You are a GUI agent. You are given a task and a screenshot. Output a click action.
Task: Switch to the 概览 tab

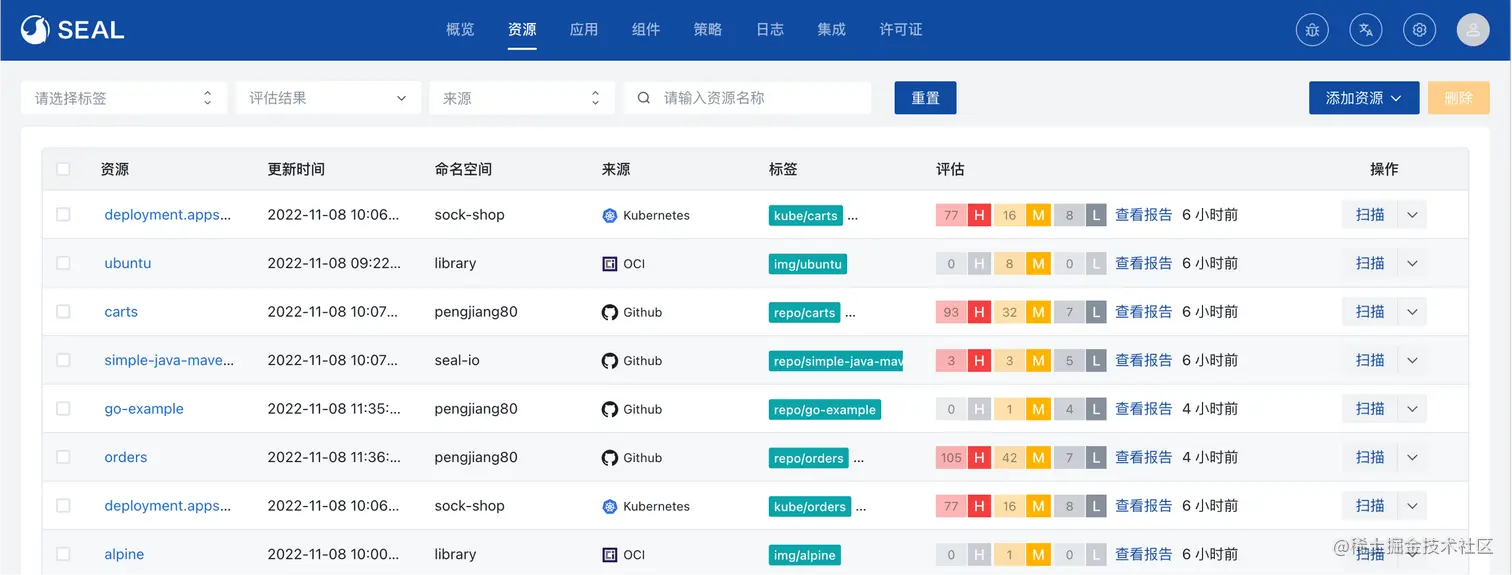pos(460,30)
